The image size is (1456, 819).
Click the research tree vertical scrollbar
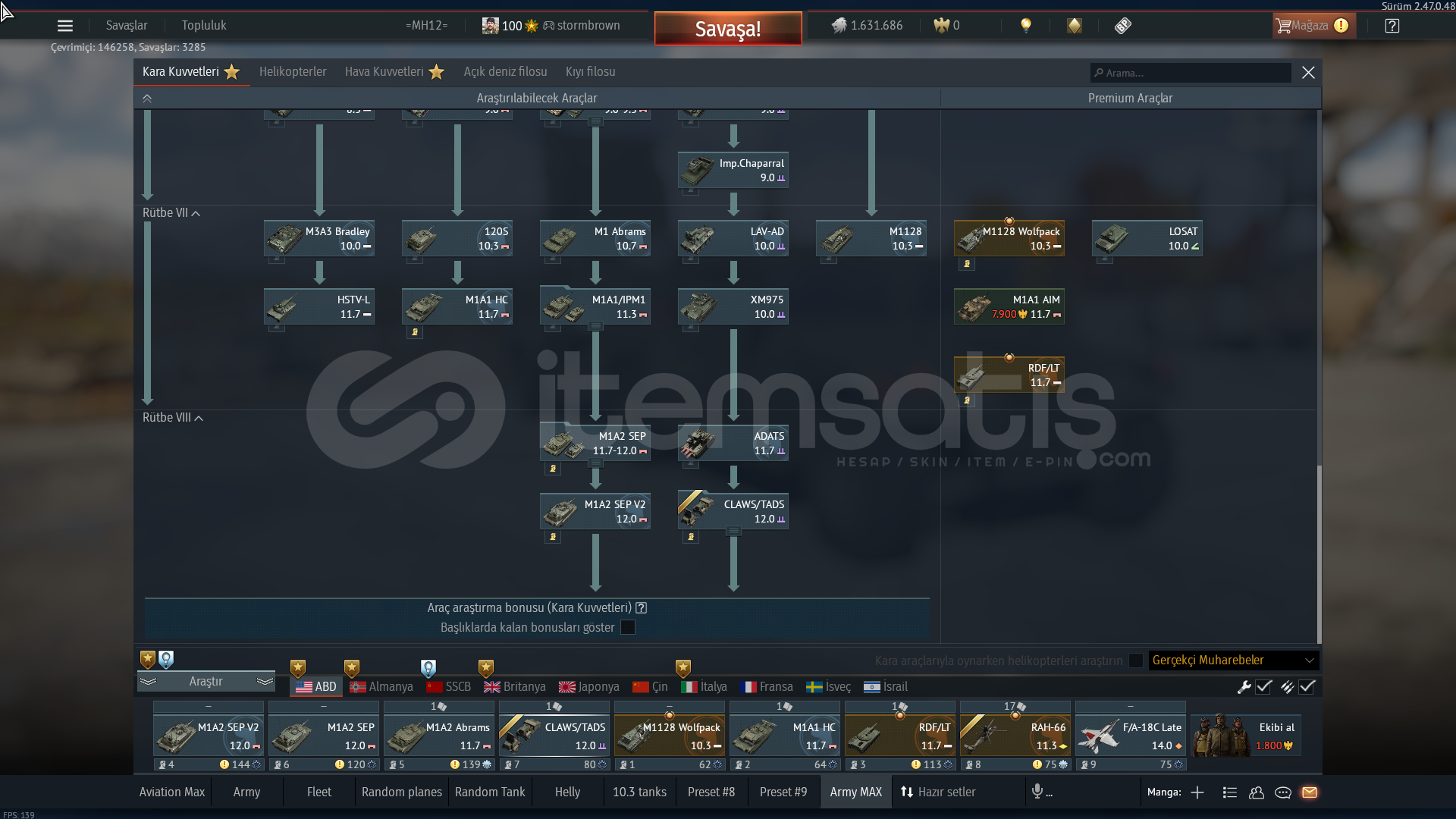click(1319, 554)
